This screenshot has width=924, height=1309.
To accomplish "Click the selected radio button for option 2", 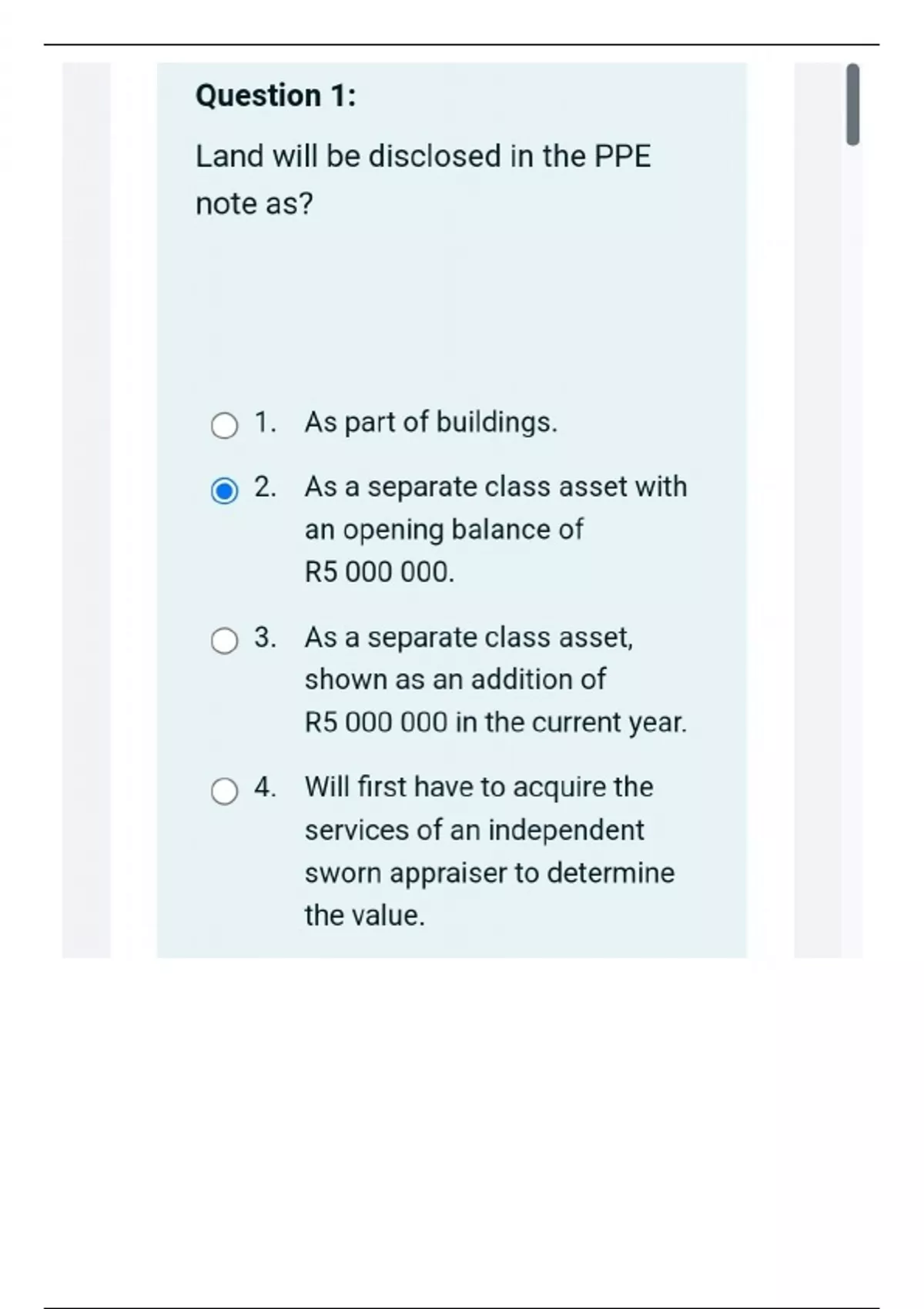I will (x=224, y=490).
